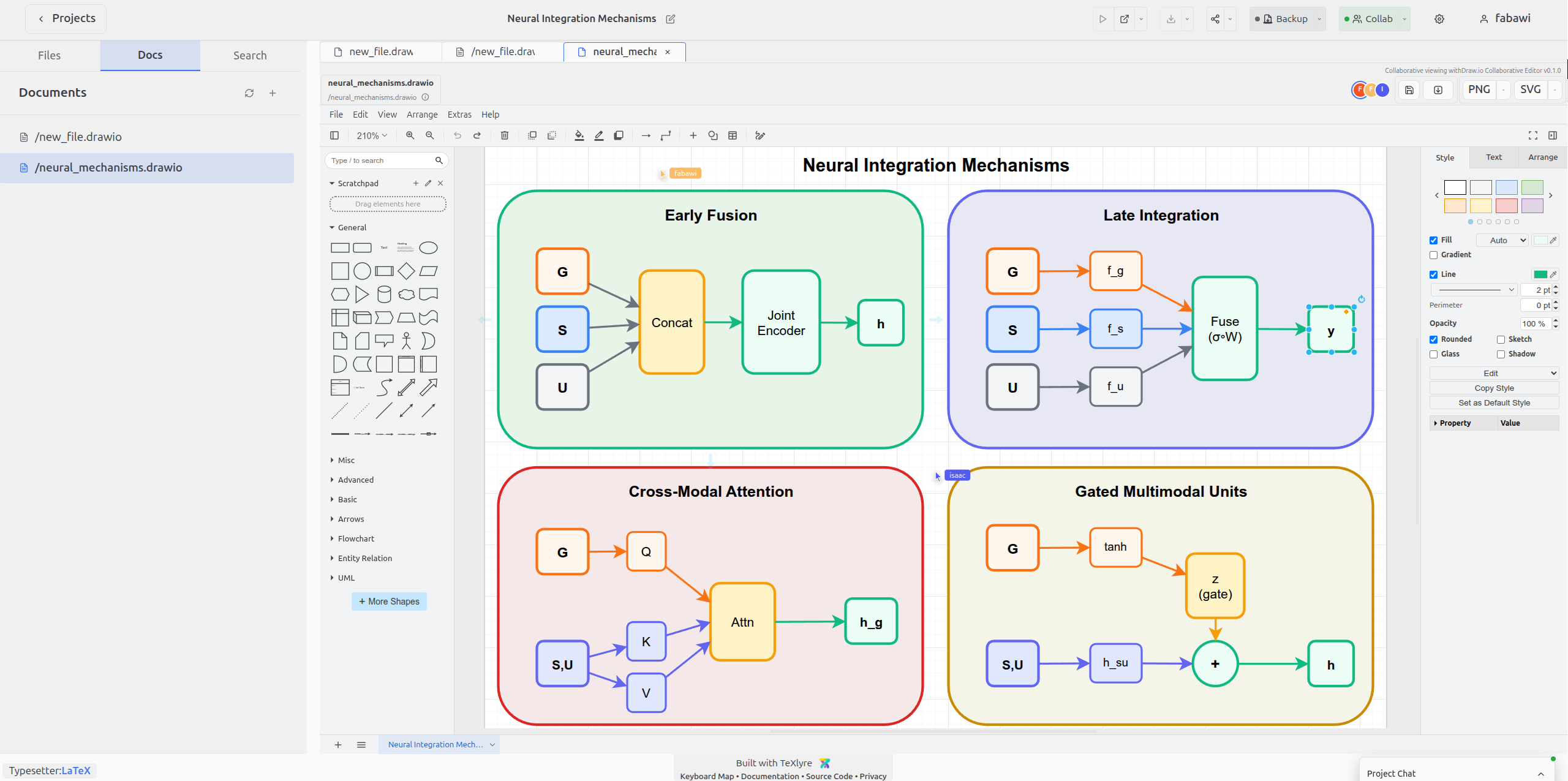The image size is (1568, 781).
Task: Switch to the Text format tab
Action: coord(1494,157)
